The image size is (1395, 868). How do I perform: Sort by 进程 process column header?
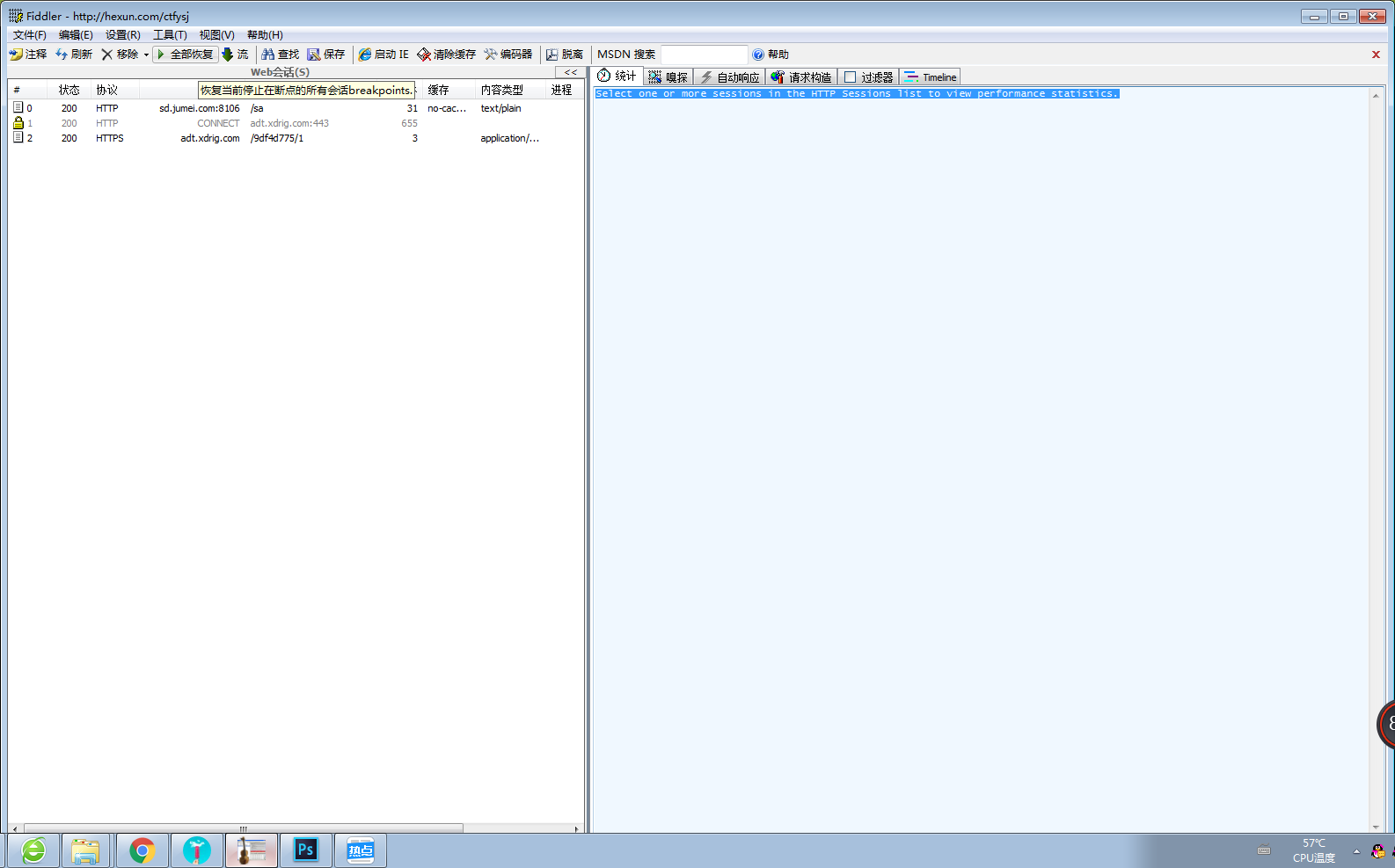565,90
